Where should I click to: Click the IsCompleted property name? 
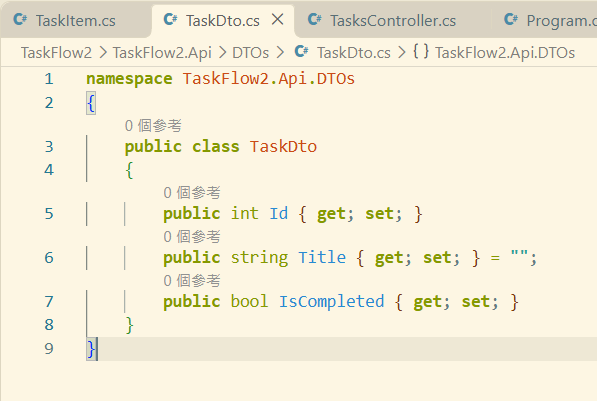point(332,302)
